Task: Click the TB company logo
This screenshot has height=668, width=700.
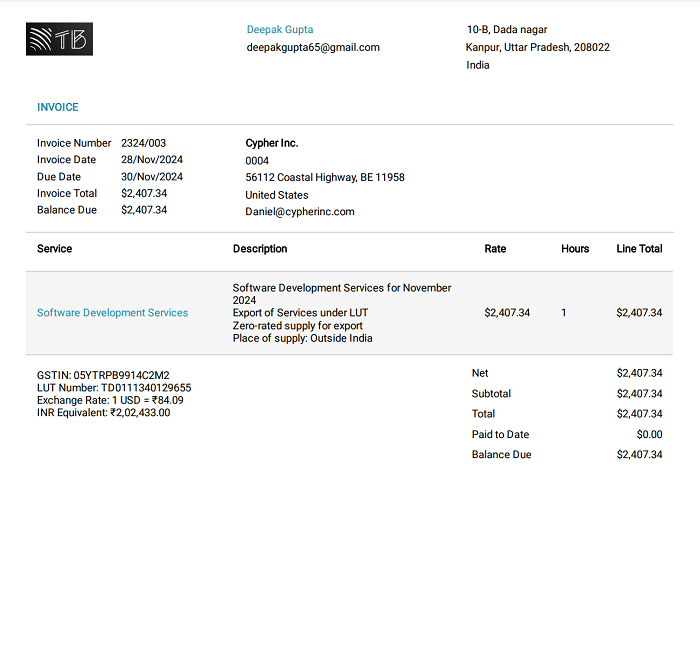Action: click(x=59, y=39)
